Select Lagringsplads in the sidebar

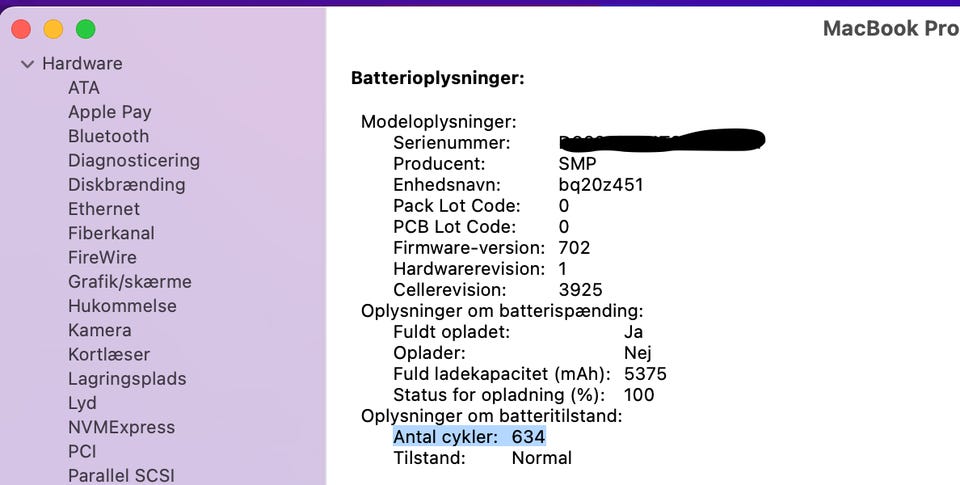tap(127, 379)
